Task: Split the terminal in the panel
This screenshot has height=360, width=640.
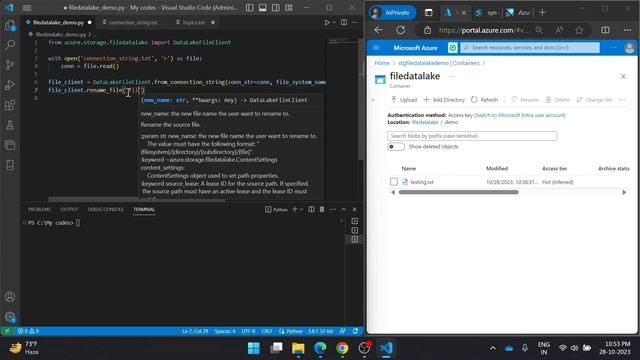Action: coord(311,209)
